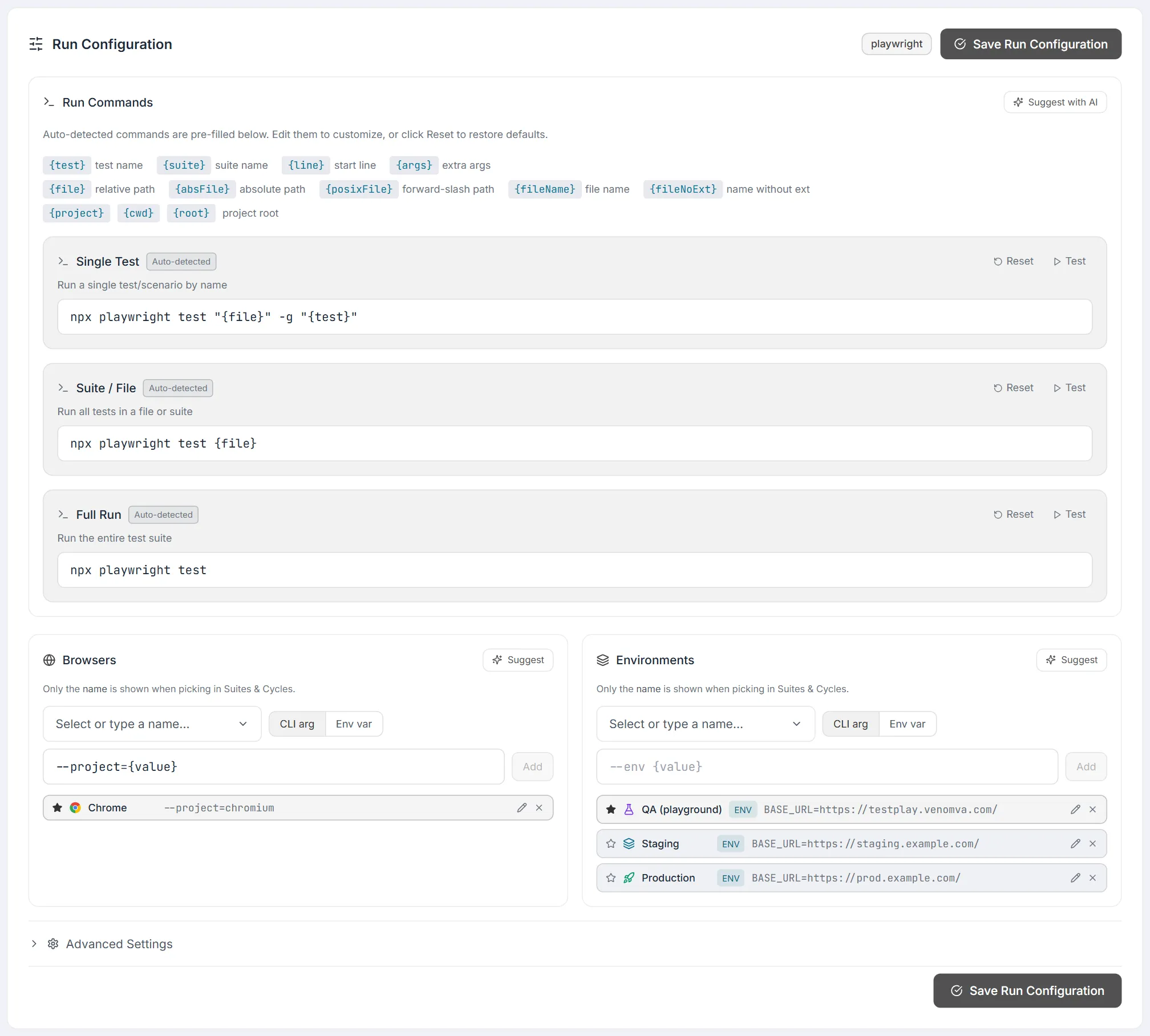This screenshot has height=1036, width=1150.
Task: Click Suggest with AI button
Action: [x=1055, y=103]
